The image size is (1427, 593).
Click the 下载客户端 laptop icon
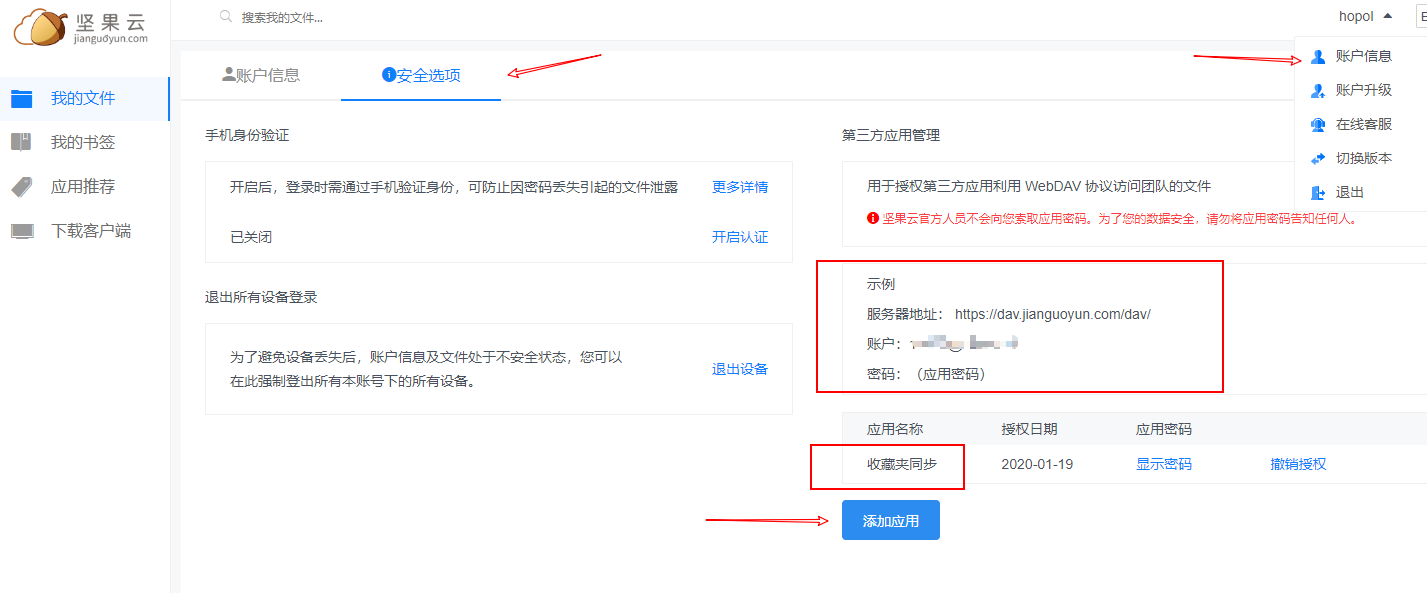(22, 231)
